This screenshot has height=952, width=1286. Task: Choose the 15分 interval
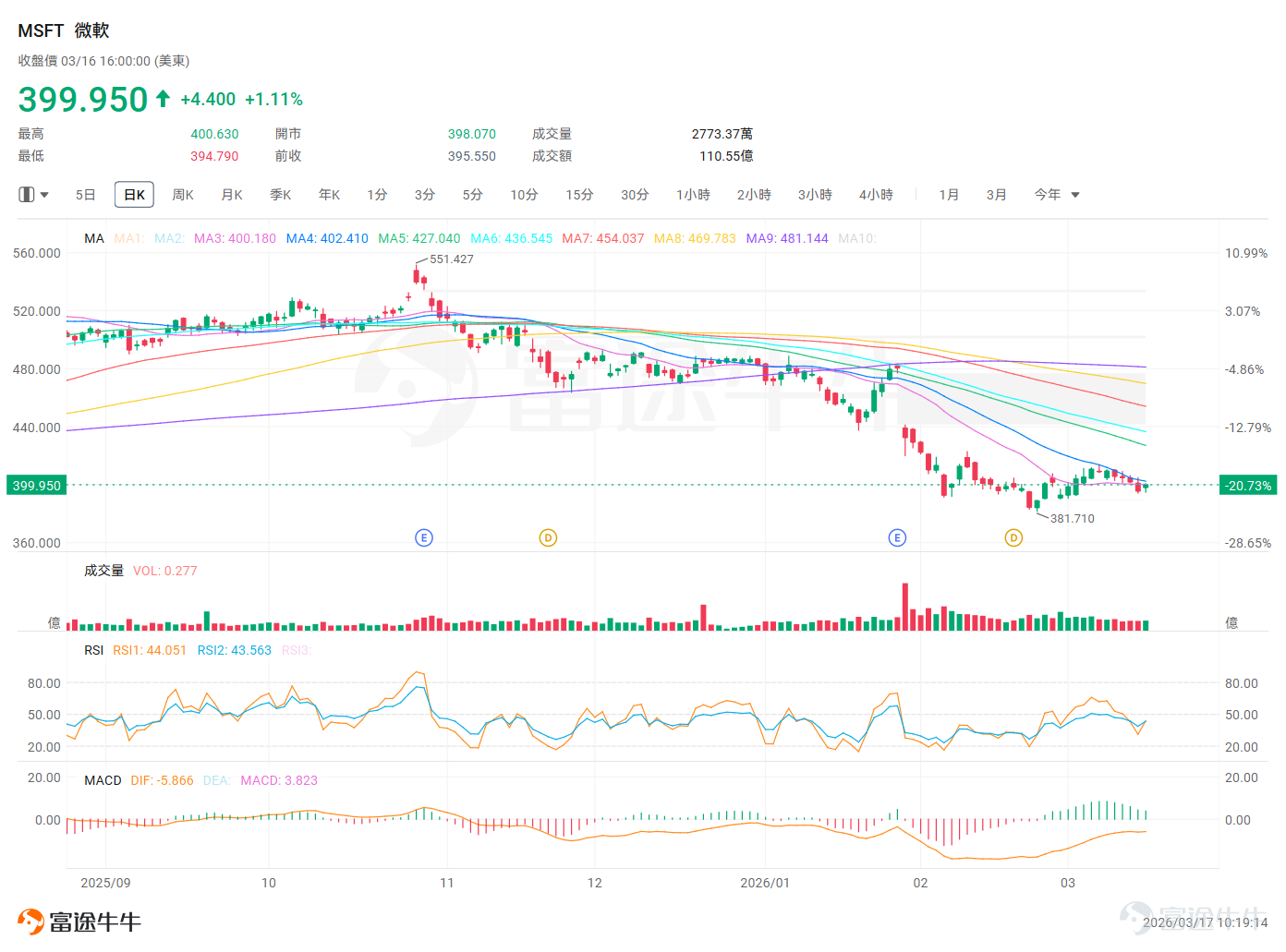(x=579, y=195)
